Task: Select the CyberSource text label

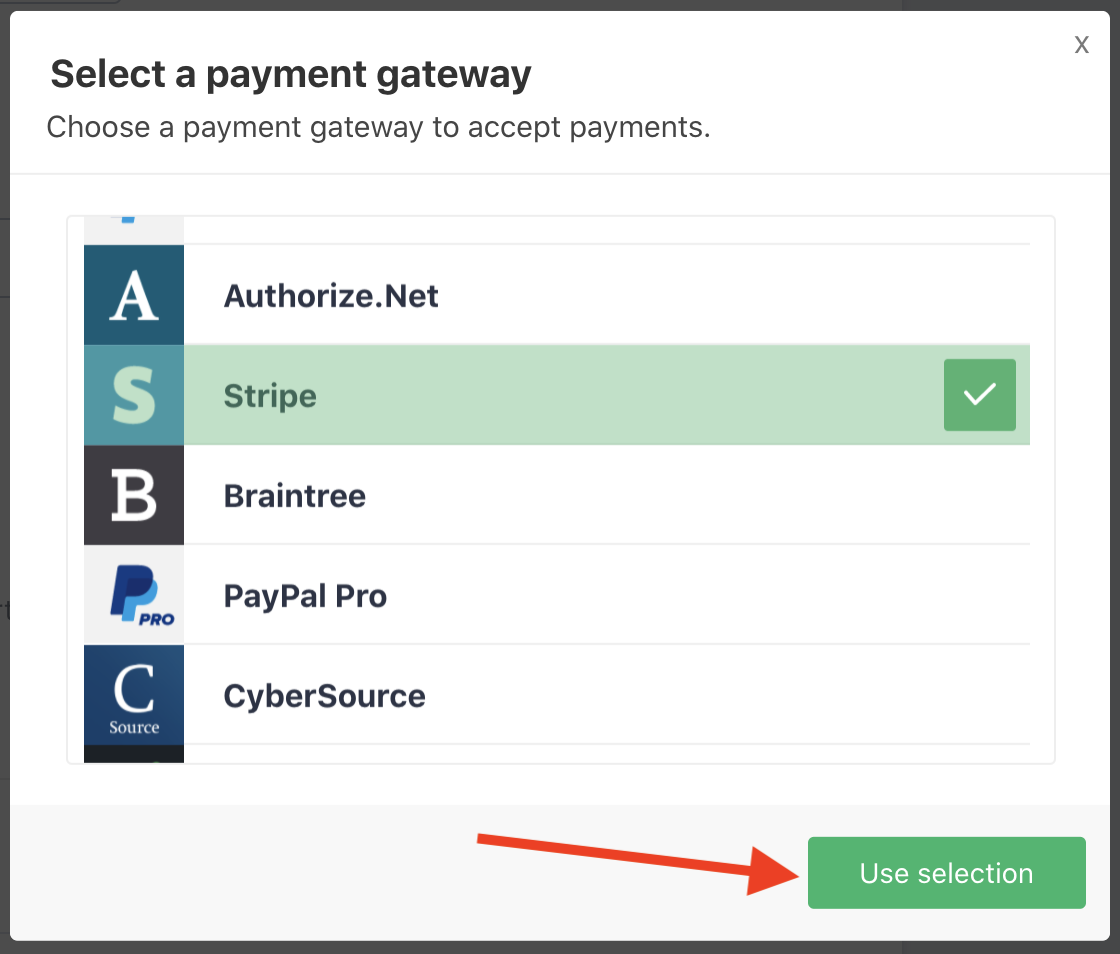Action: [x=325, y=696]
